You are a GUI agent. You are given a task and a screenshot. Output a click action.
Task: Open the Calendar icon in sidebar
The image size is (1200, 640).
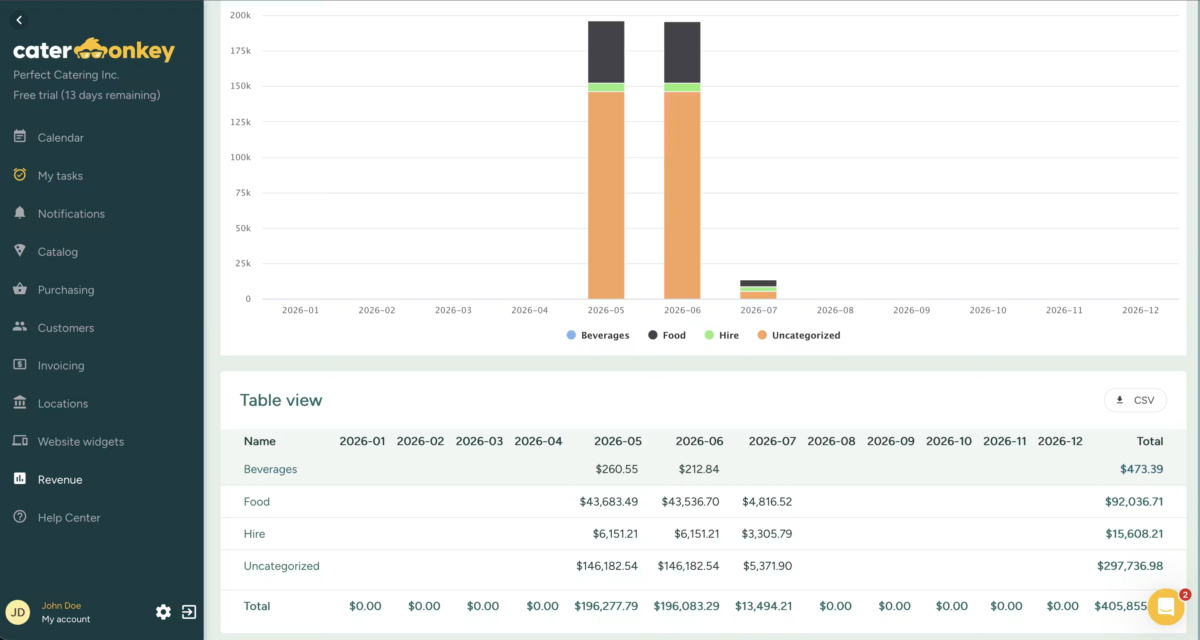[20, 137]
